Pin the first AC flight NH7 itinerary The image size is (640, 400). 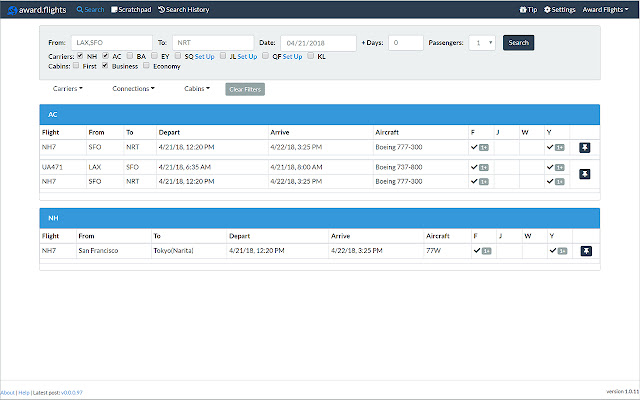coord(584,147)
